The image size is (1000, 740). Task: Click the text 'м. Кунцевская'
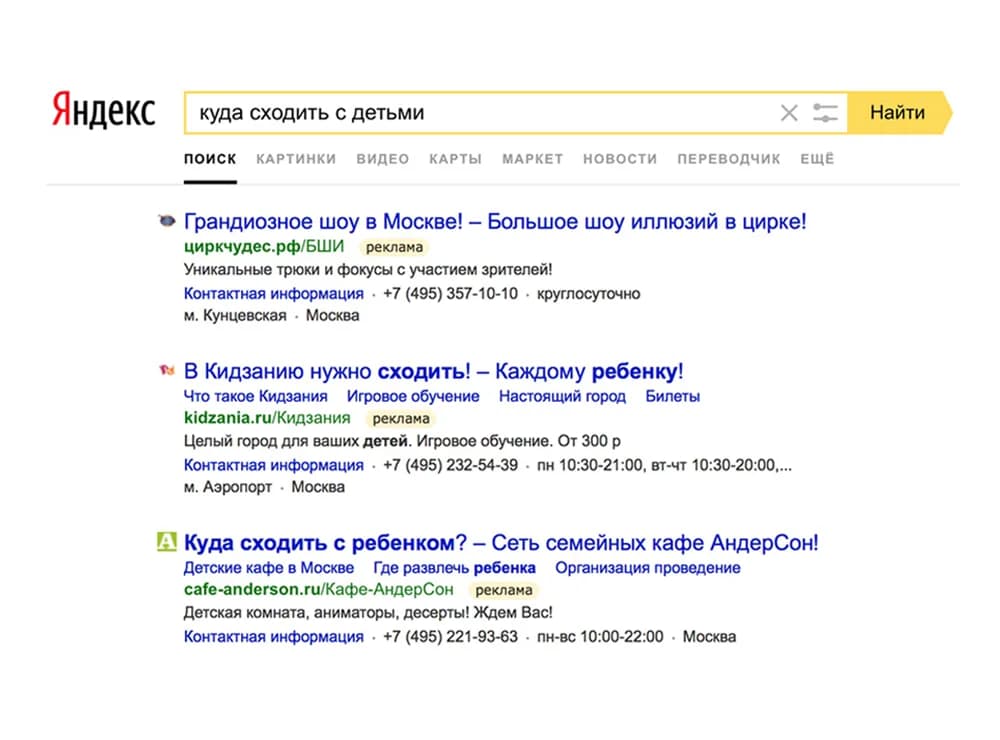[235, 315]
